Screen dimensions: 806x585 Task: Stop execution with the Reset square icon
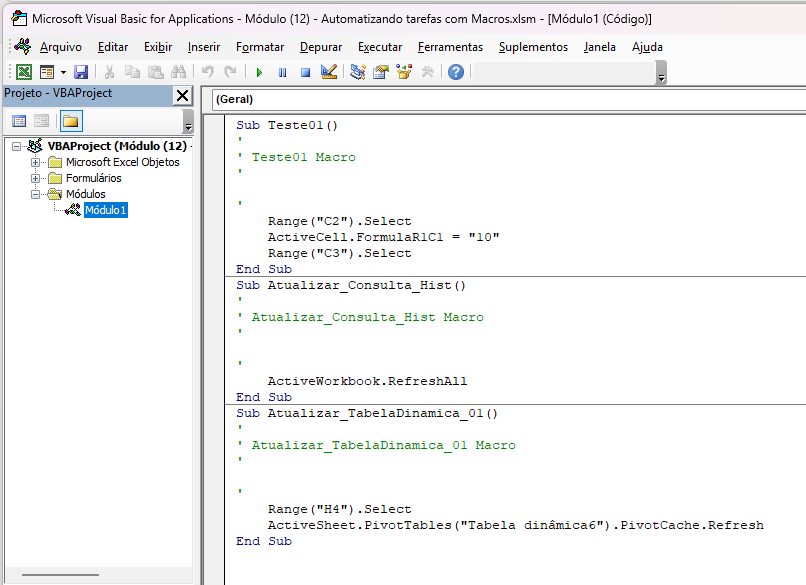pyautogui.click(x=305, y=72)
